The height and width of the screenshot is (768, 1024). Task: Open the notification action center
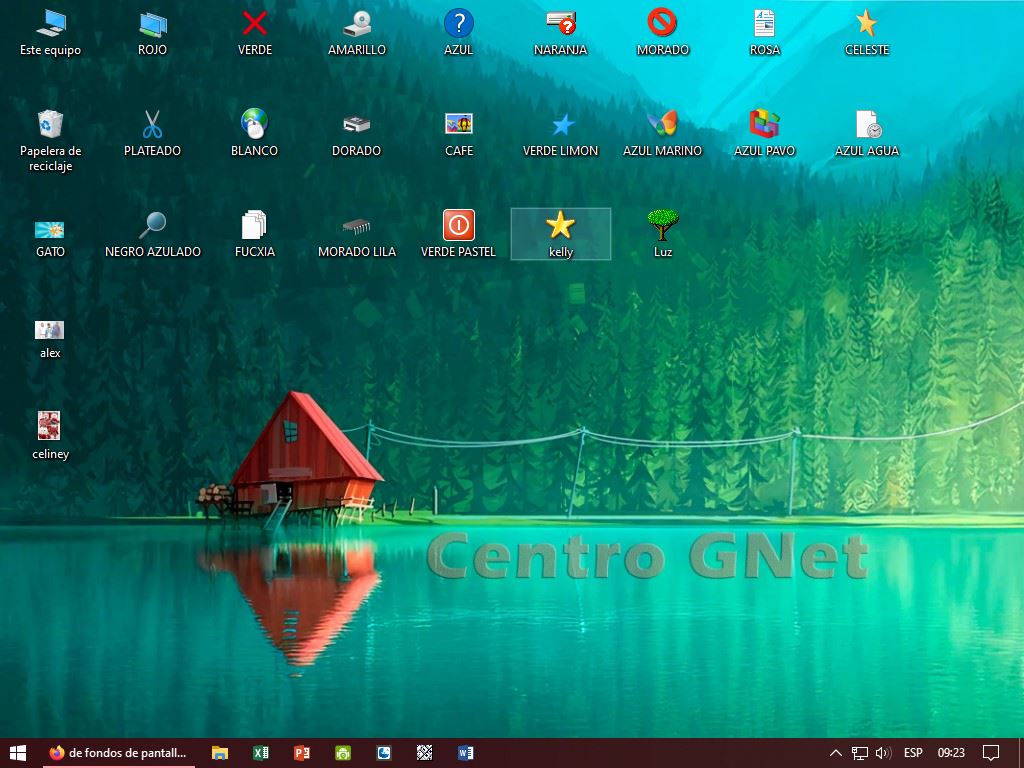pos(991,753)
